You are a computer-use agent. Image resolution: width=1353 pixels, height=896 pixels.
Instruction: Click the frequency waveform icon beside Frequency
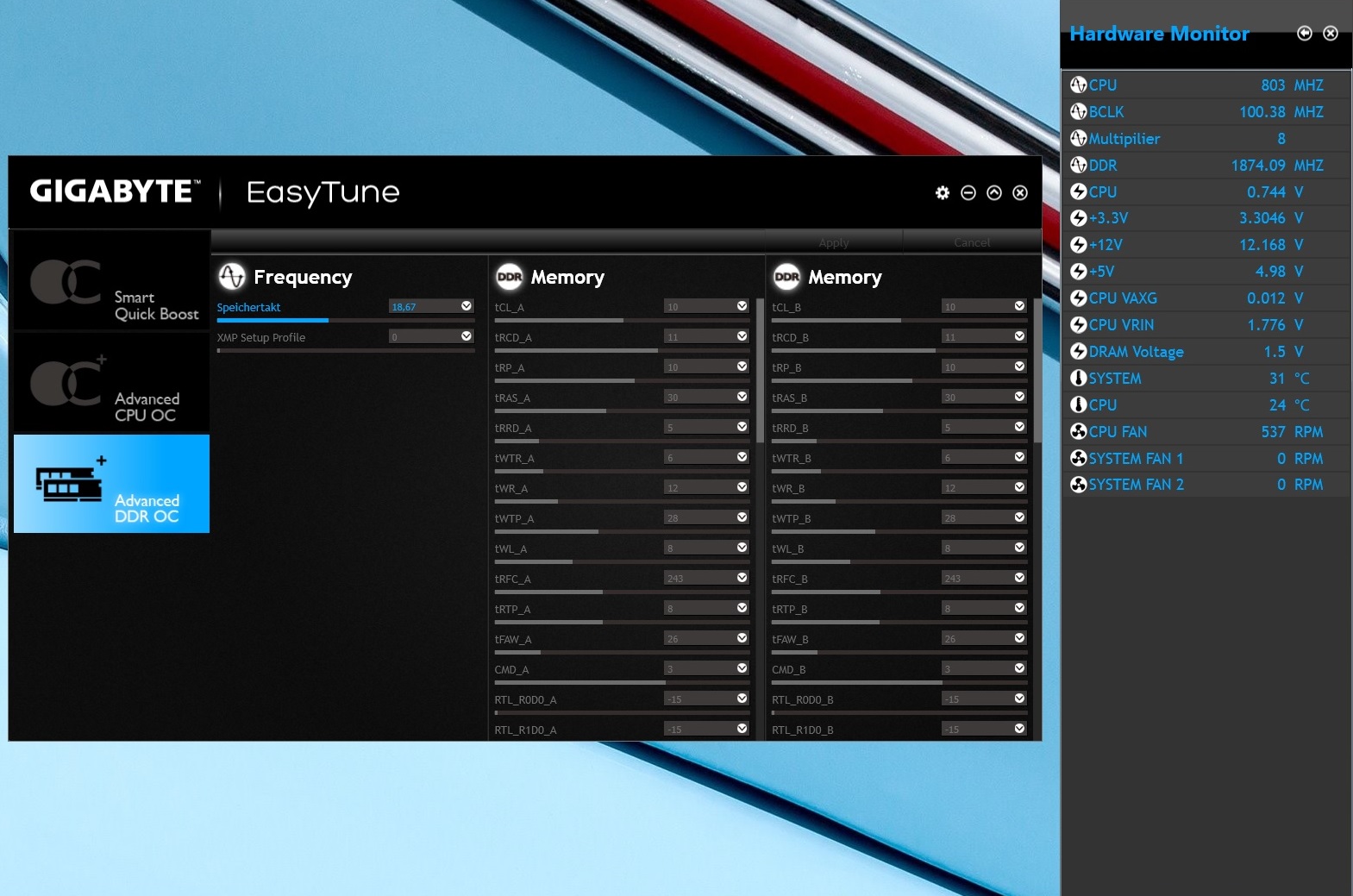click(232, 276)
